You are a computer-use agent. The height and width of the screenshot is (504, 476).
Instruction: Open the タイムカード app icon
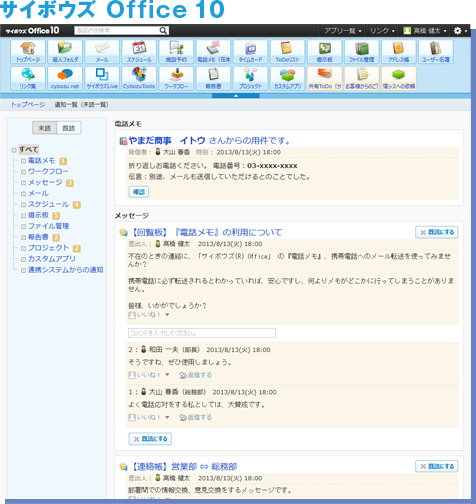click(x=250, y=52)
